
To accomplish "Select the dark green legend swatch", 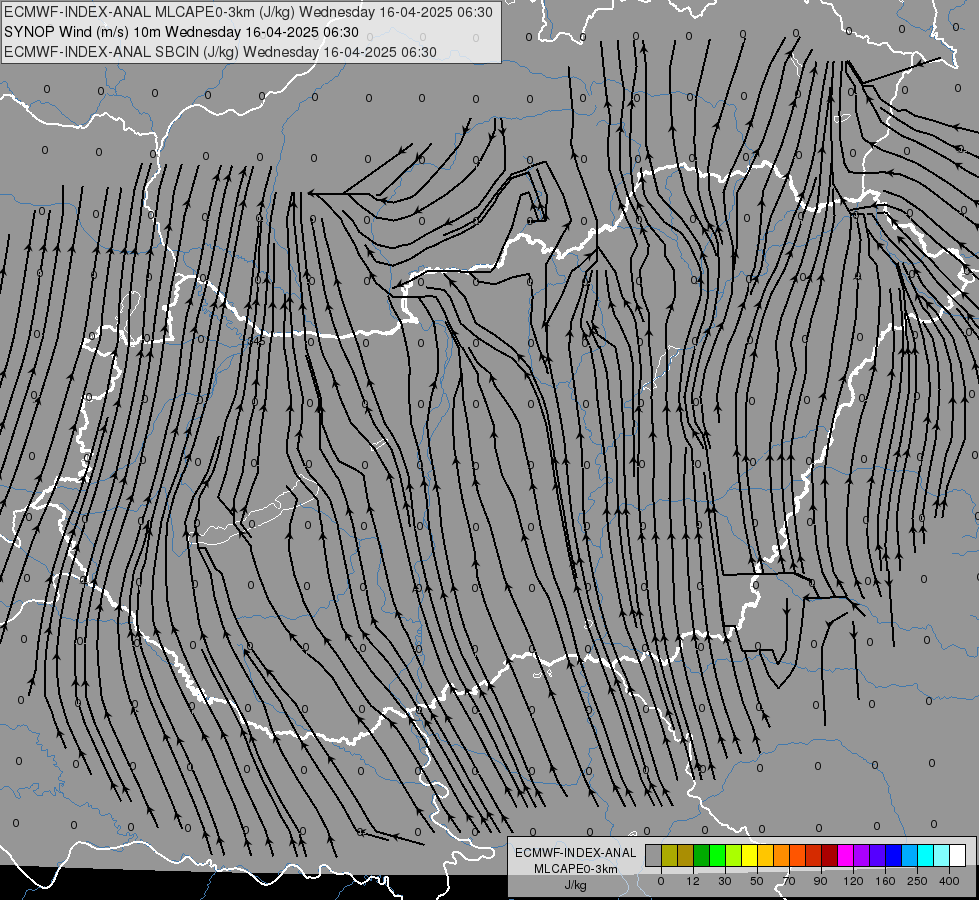I will click(x=702, y=855).
